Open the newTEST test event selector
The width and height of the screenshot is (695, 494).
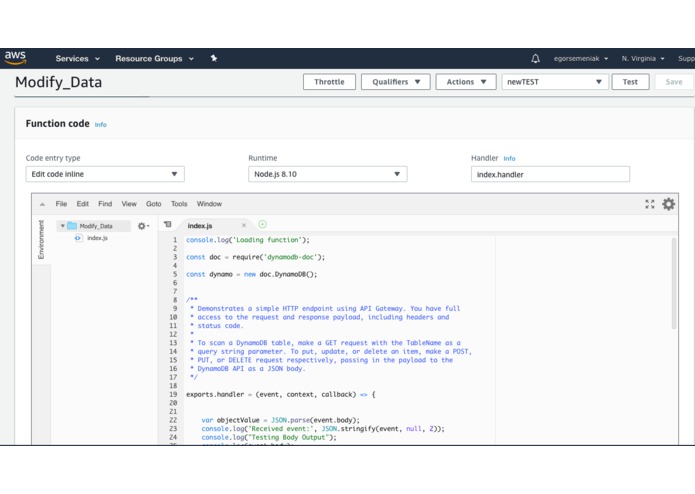553,82
